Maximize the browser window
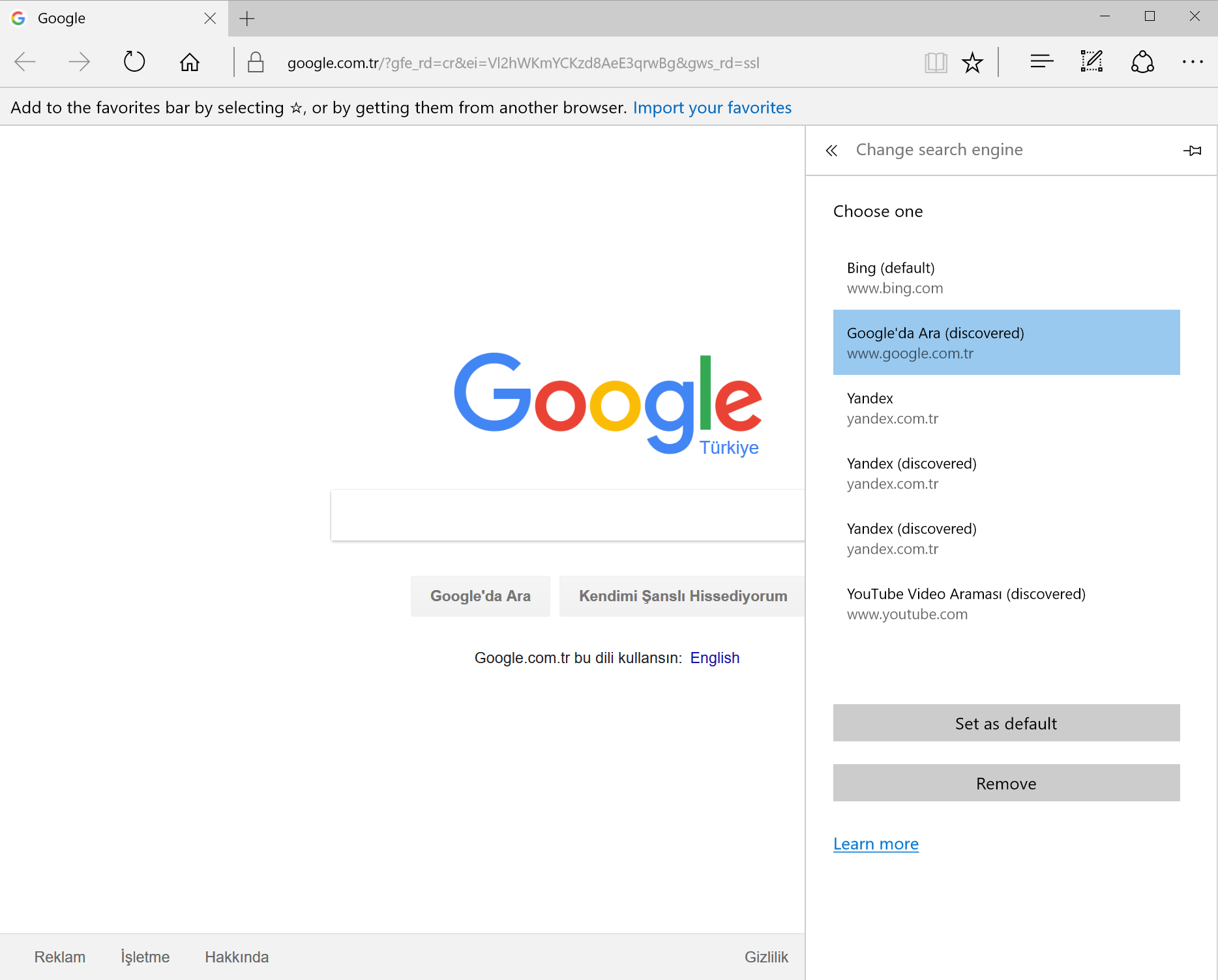The height and width of the screenshot is (980, 1218). 1150,17
